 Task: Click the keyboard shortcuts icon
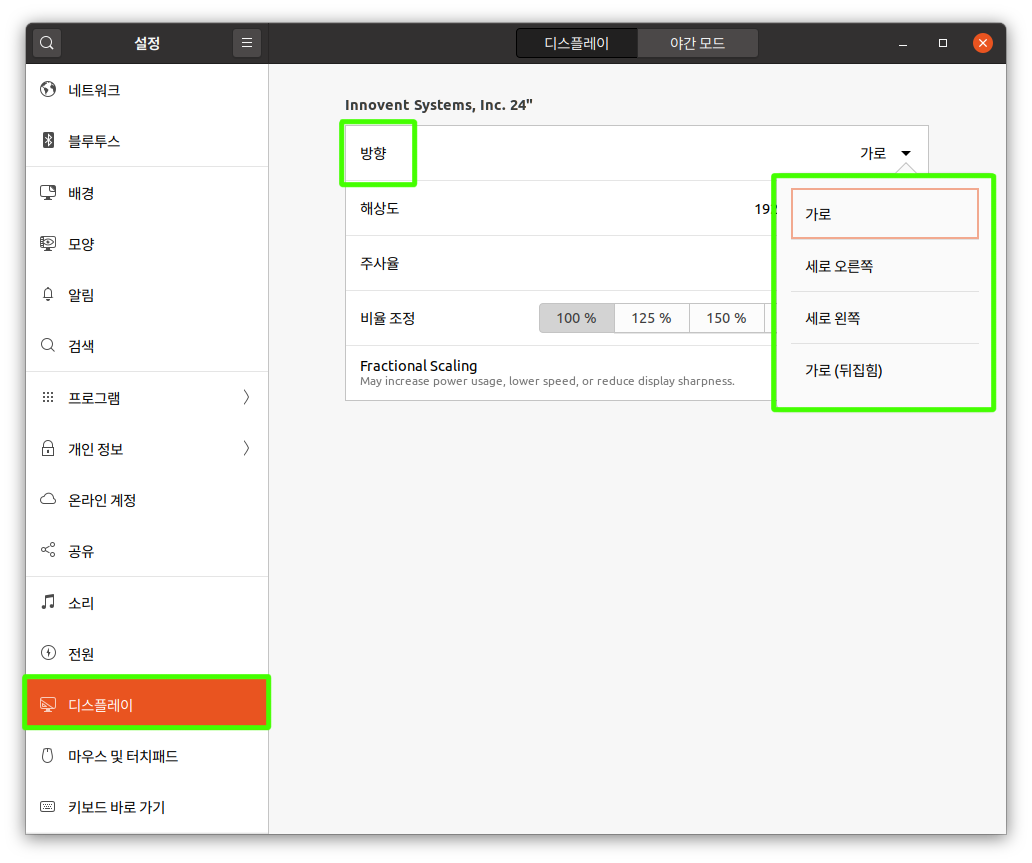coord(48,806)
